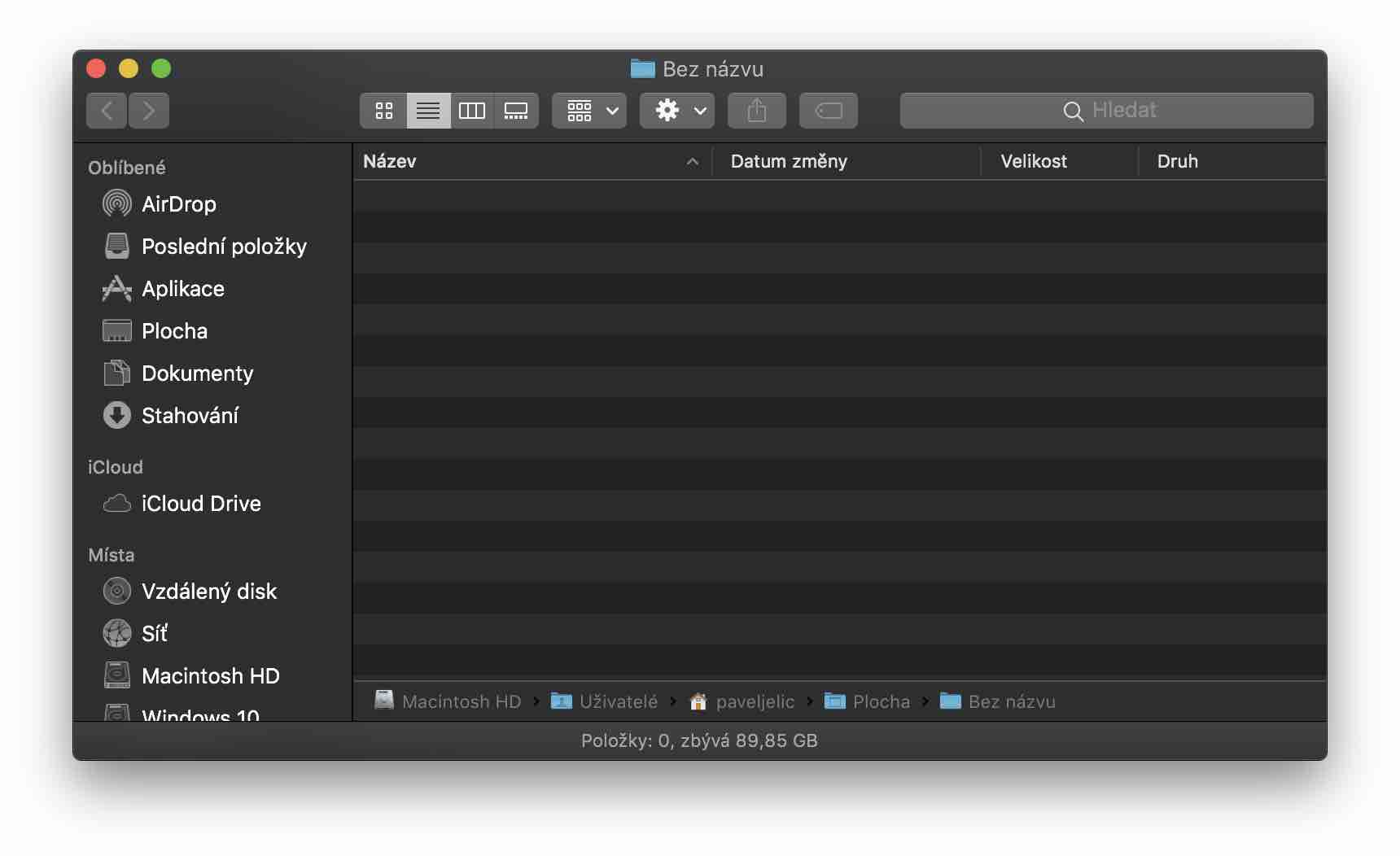The image size is (1400, 856).
Task: Click the iCloud section heading
Action: (116, 467)
